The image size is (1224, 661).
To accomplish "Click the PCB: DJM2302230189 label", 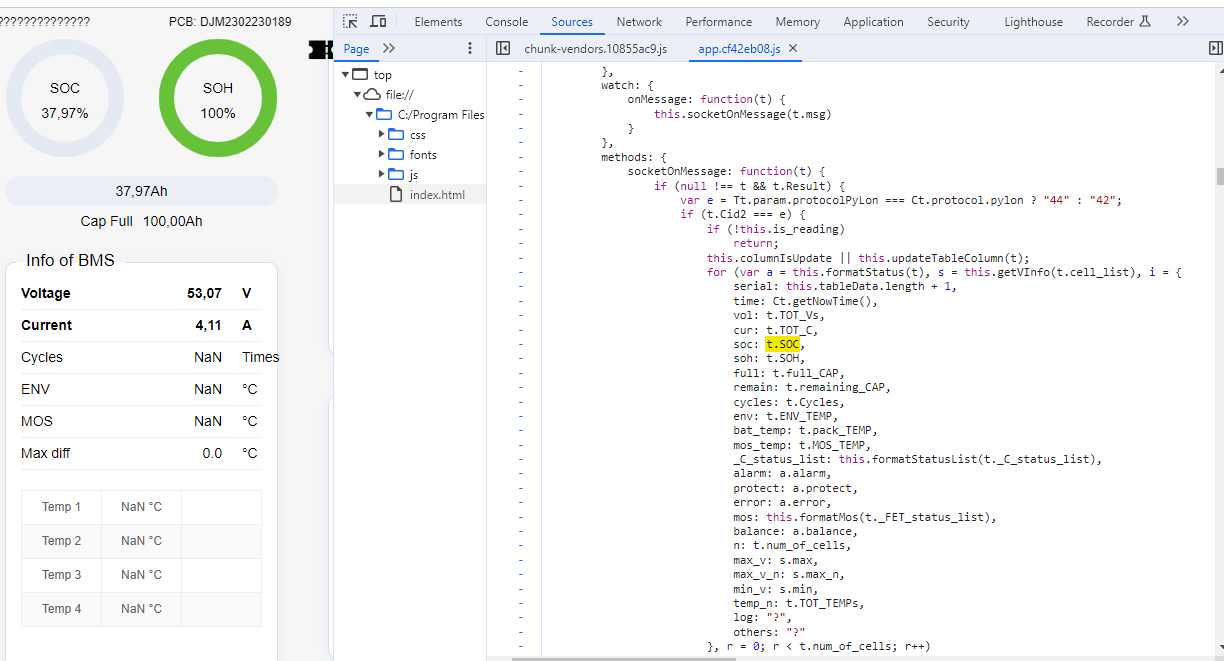I will (230, 22).
